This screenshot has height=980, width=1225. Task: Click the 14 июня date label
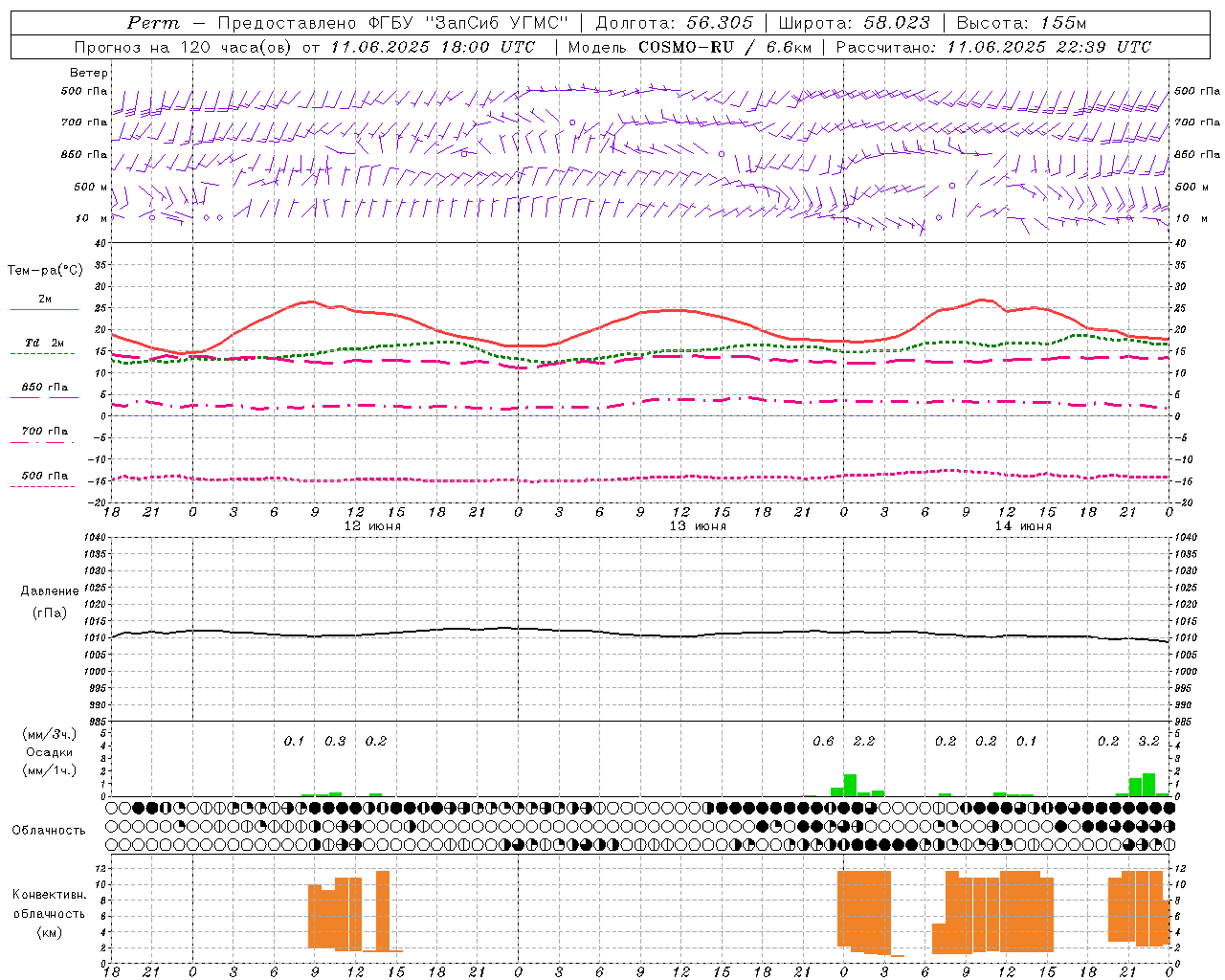[x=1023, y=526]
